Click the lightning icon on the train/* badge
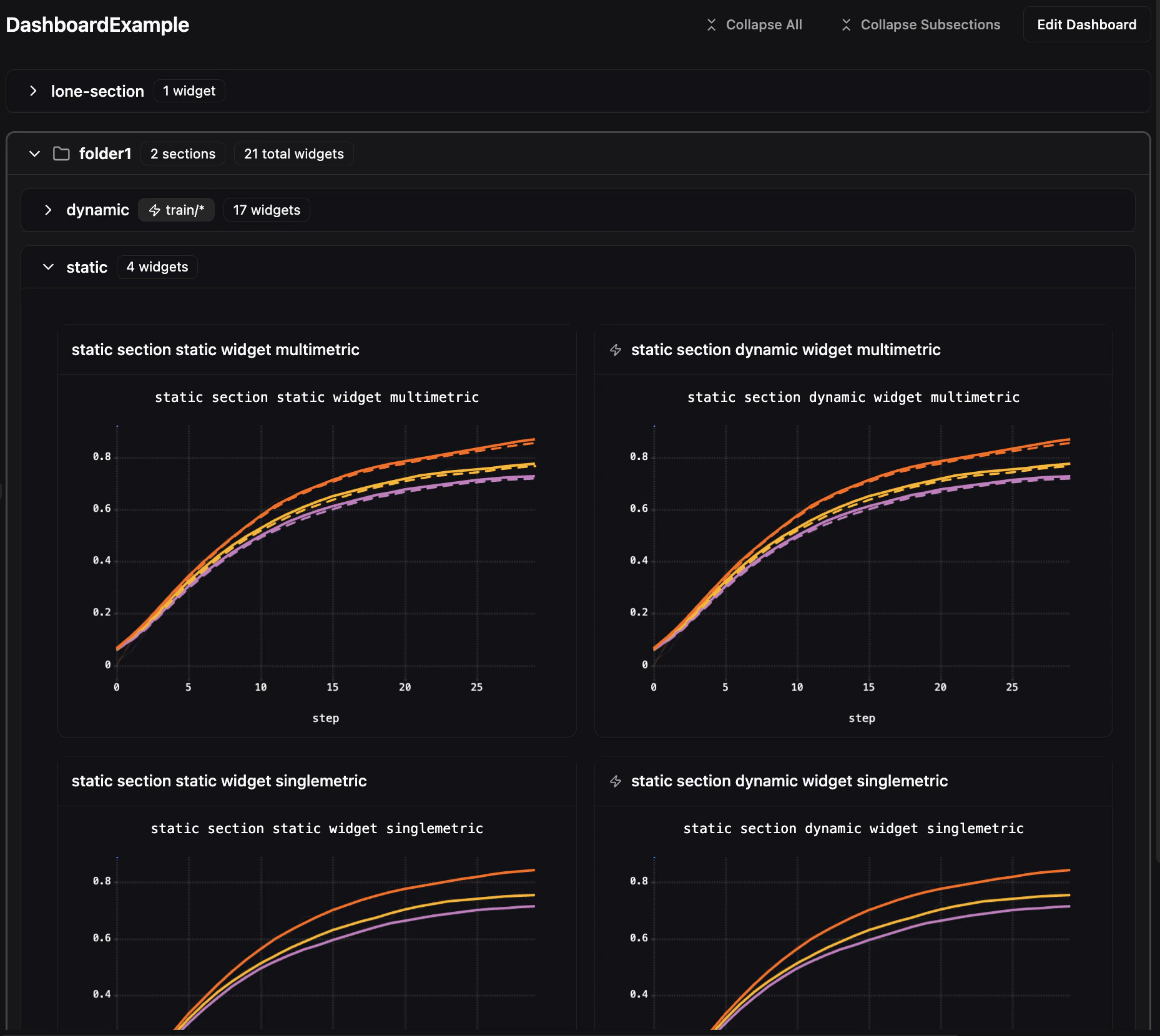Image resolution: width=1160 pixels, height=1036 pixels. [x=154, y=210]
